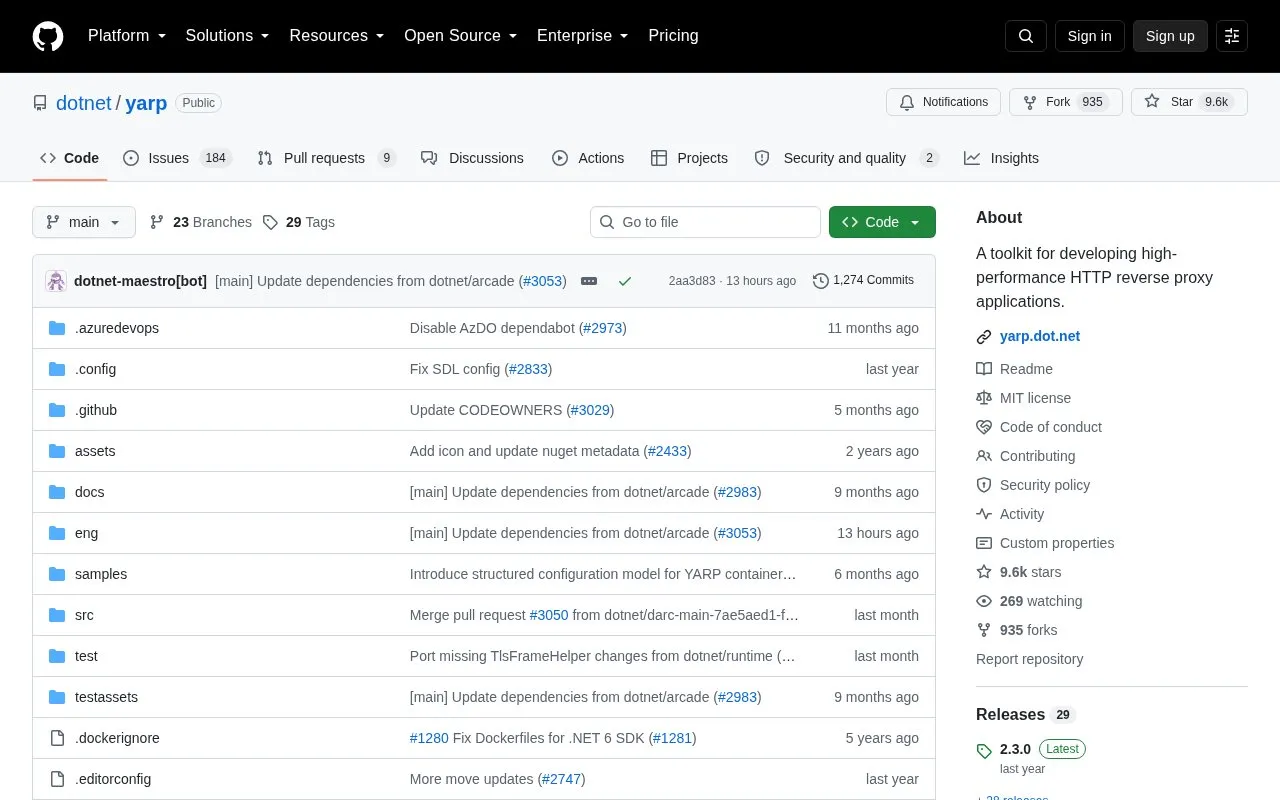The width and height of the screenshot is (1280, 800).
Task: Open the Pricing link
Action: pos(673,36)
